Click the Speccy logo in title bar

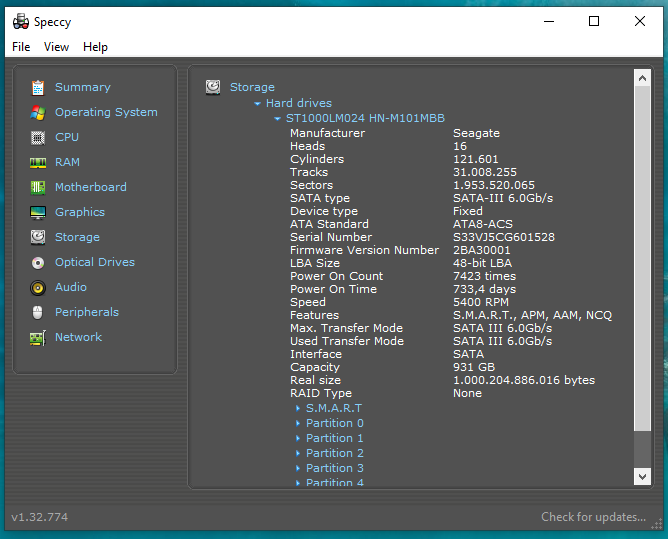[20, 21]
